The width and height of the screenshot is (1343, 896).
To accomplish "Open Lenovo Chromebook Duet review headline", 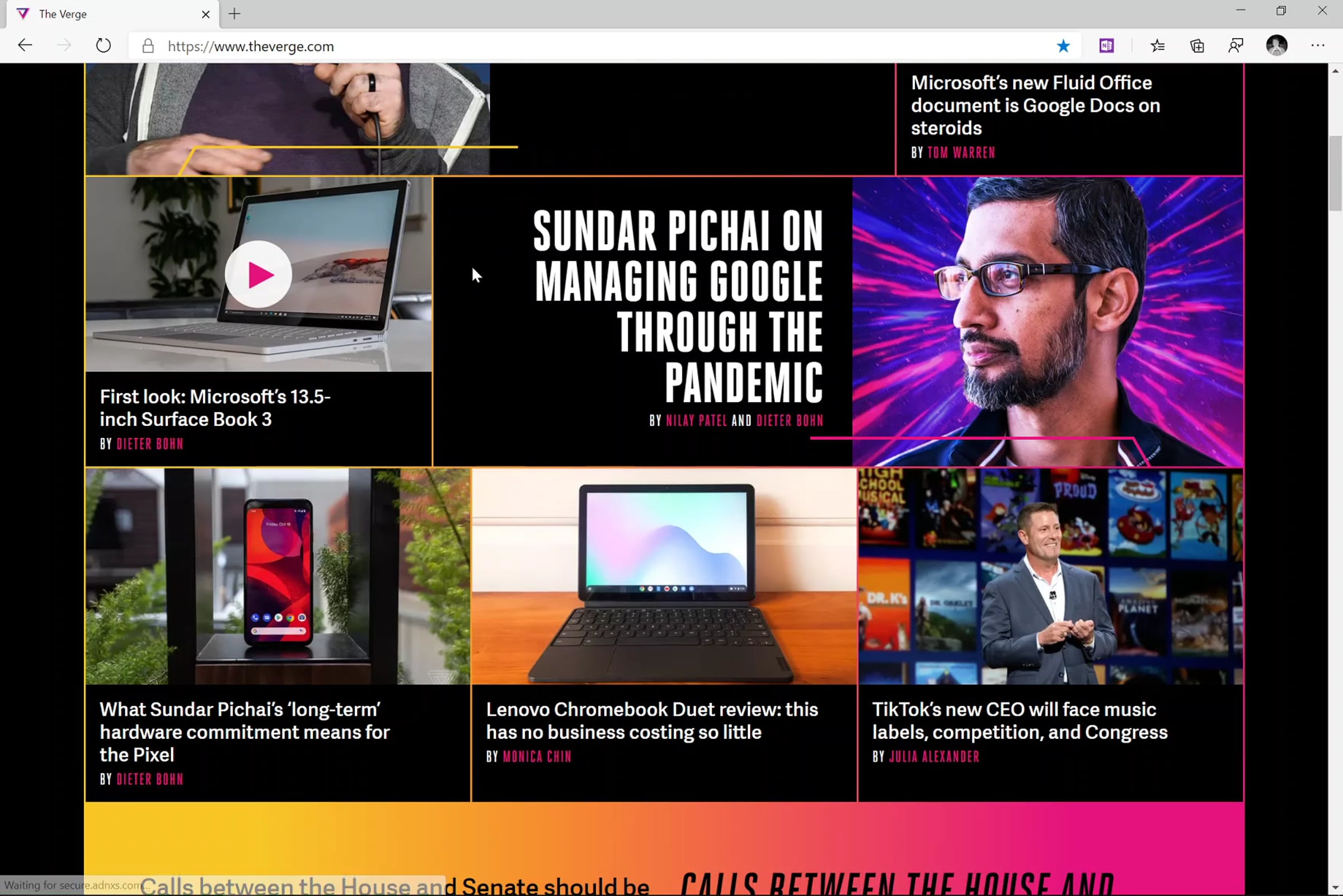I will point(652,721).
